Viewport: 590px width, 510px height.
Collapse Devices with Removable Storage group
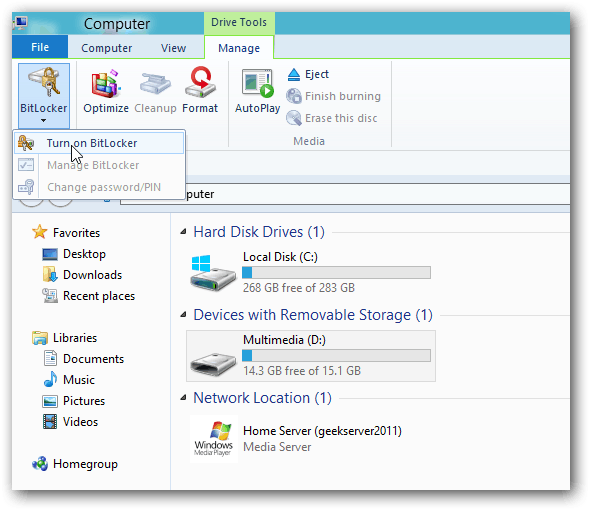click(x=184, y=315)
